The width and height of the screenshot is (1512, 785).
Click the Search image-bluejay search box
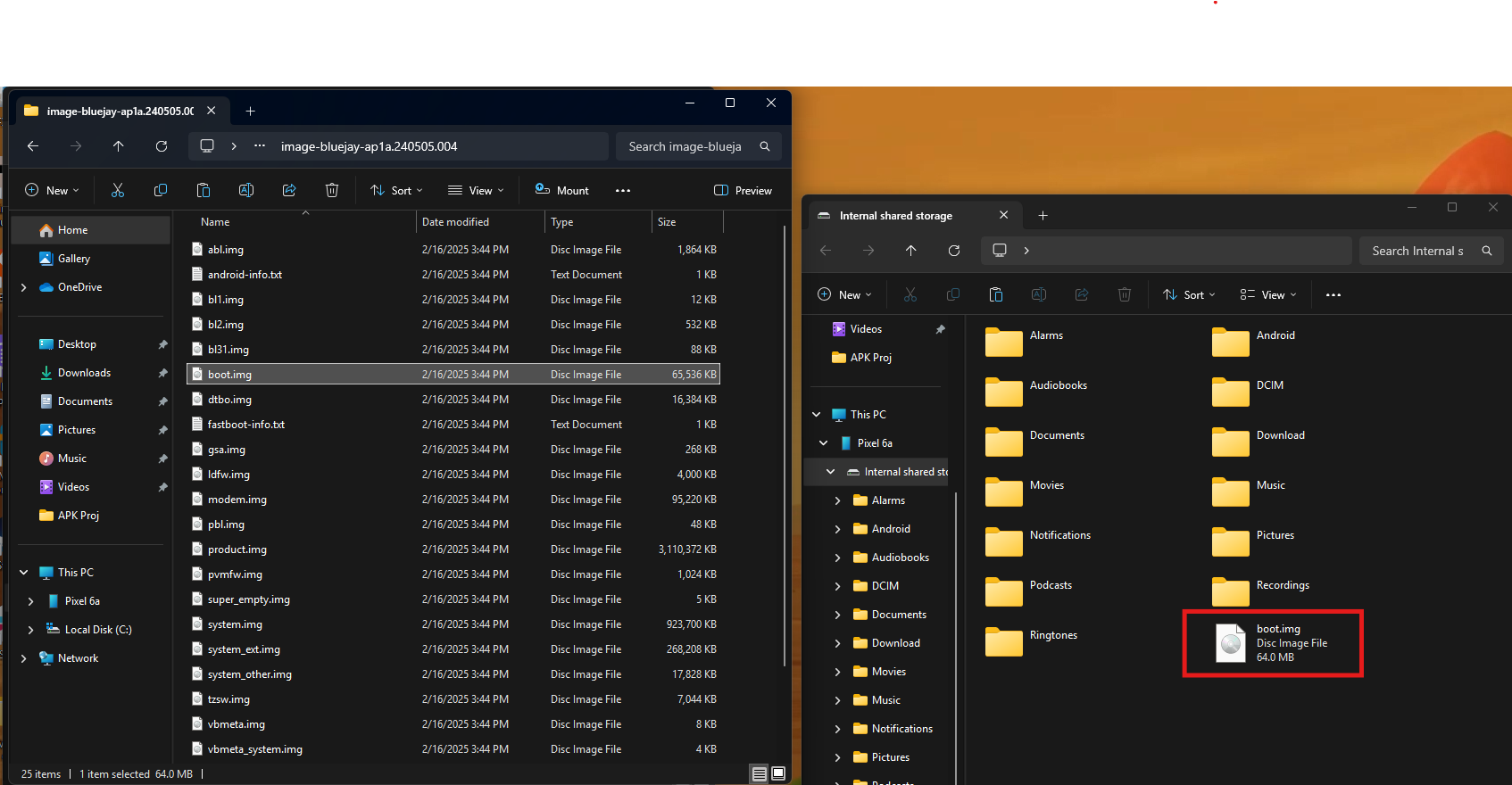(685, 146)
